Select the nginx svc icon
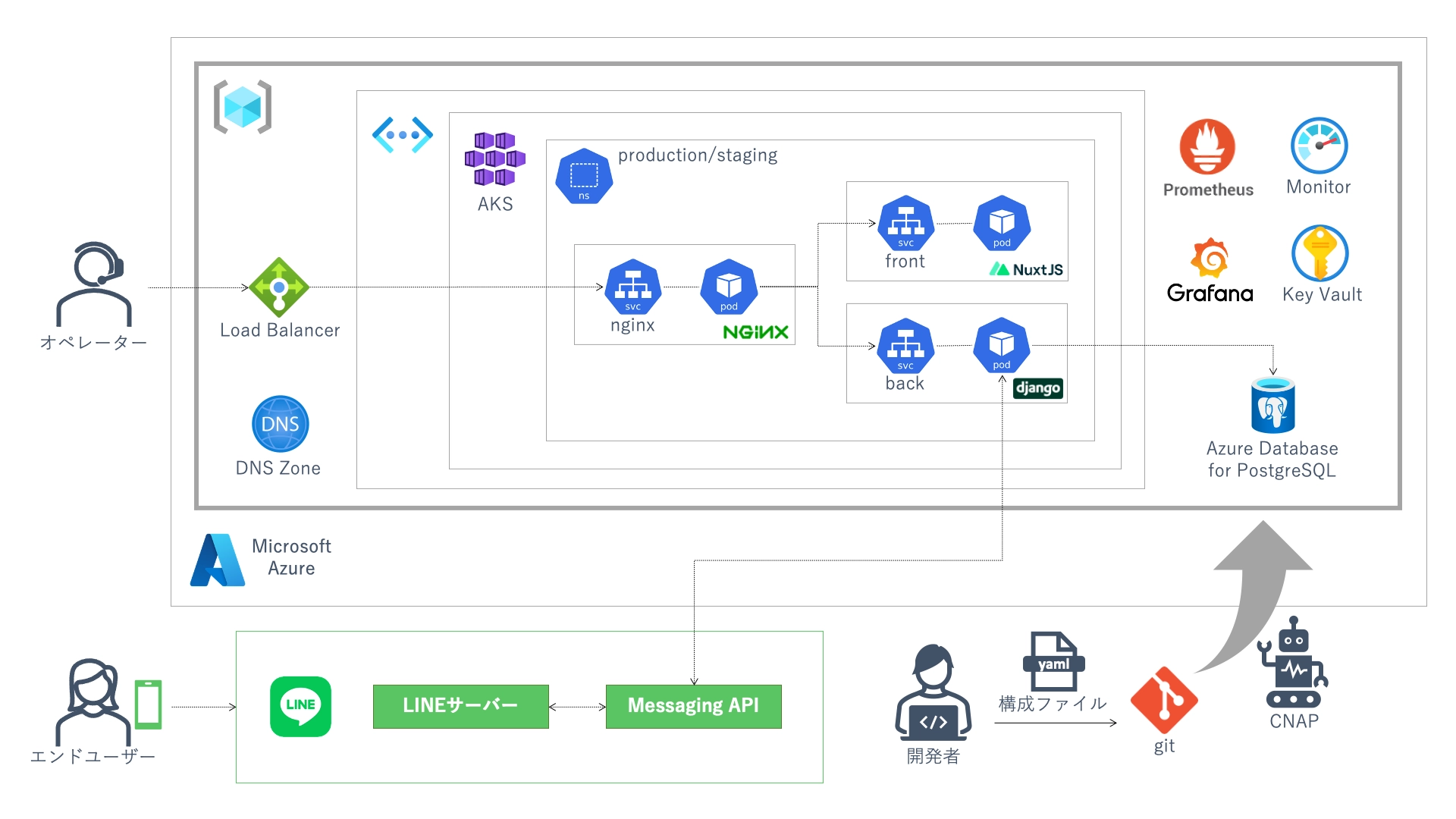Image resolution: width=1456 pixels, height=819 pixels. tap(632, 287)
